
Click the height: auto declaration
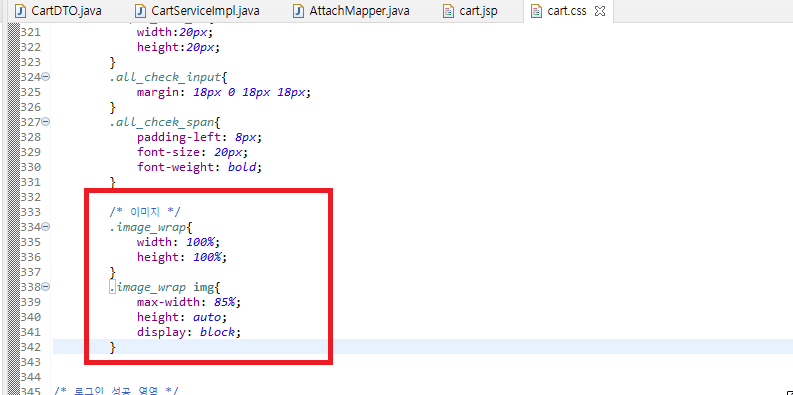182,317
